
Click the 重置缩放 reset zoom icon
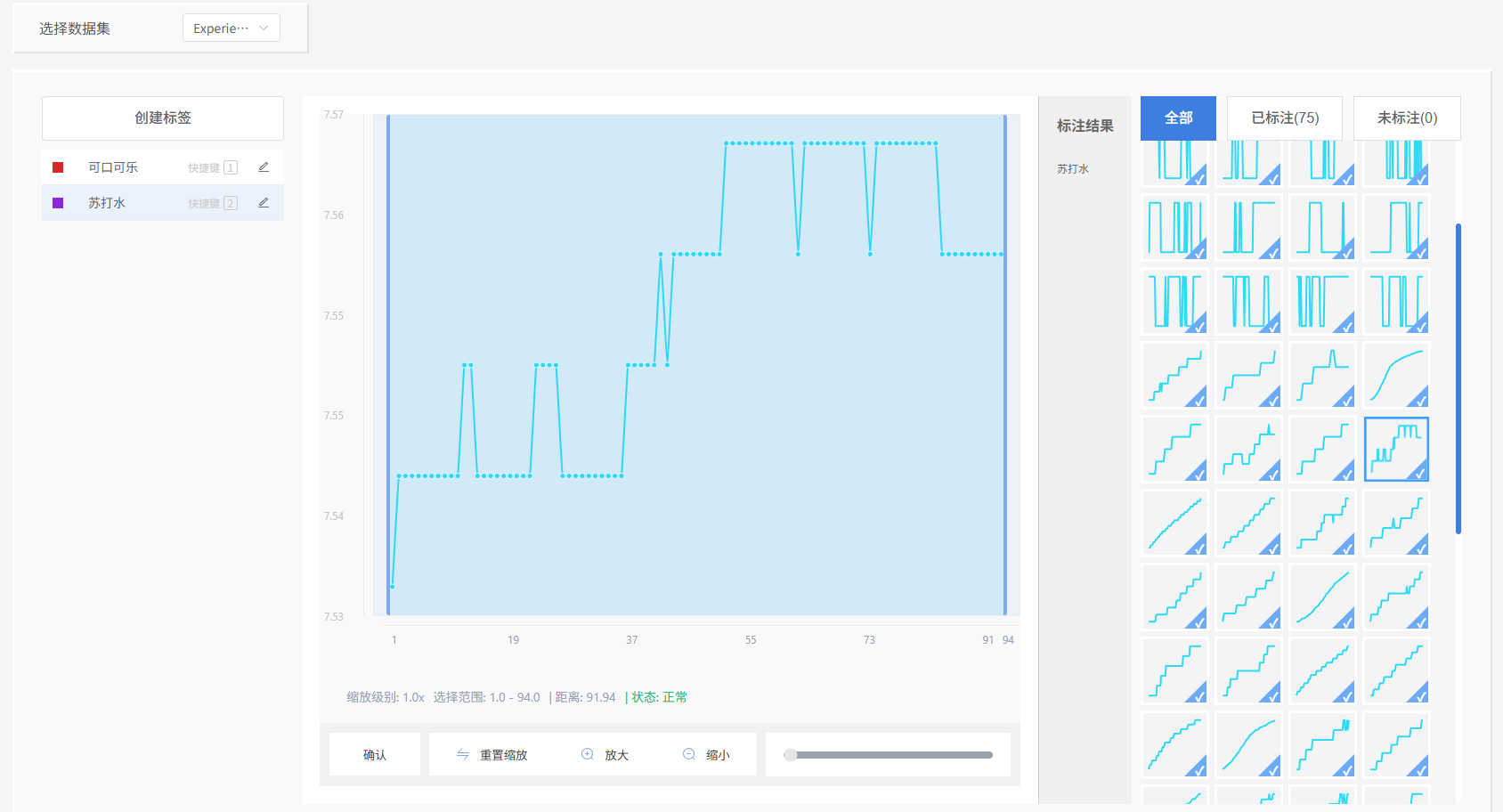click(463, 754)
